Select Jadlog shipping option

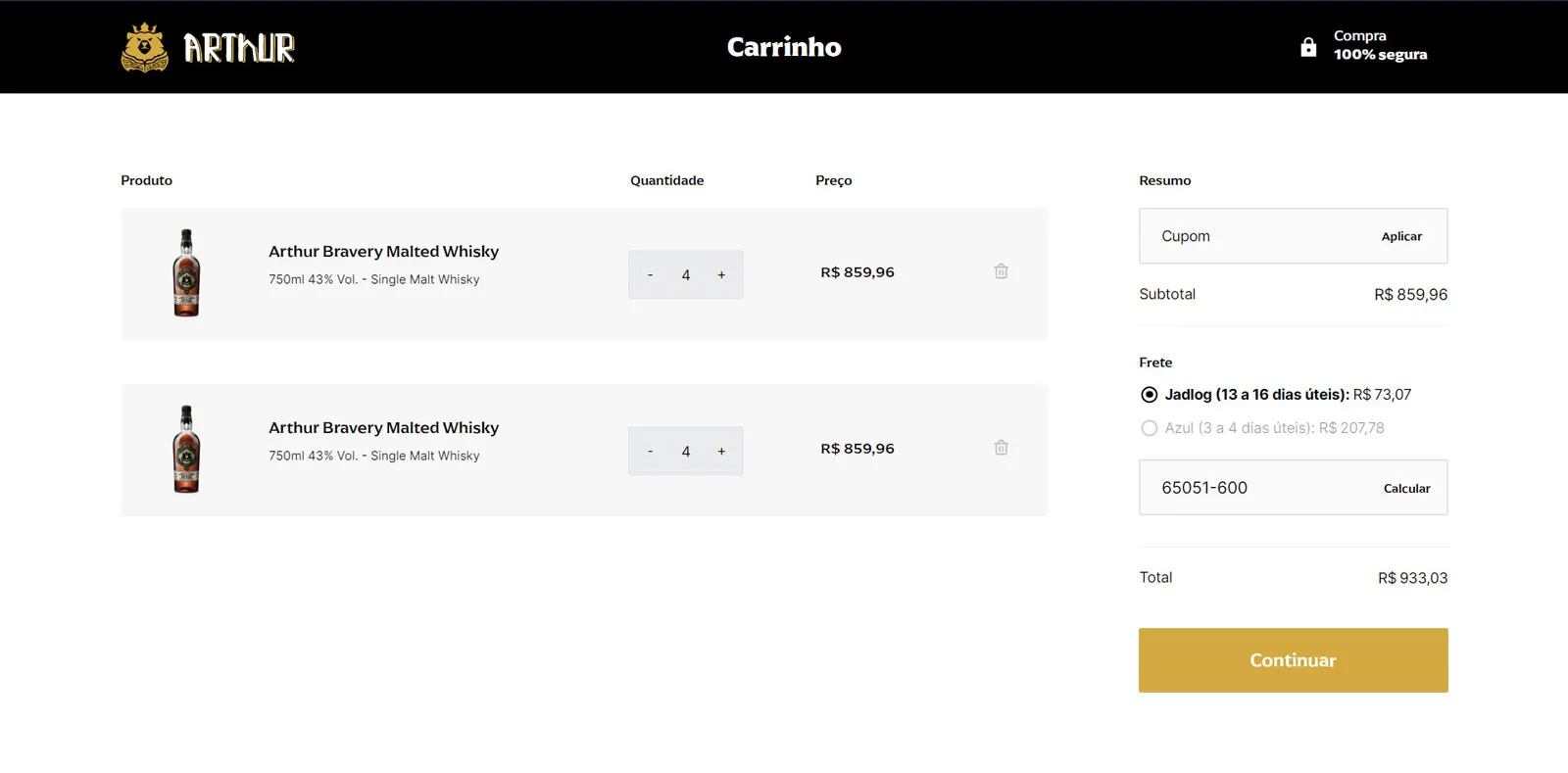click(x=1150, y=395)
